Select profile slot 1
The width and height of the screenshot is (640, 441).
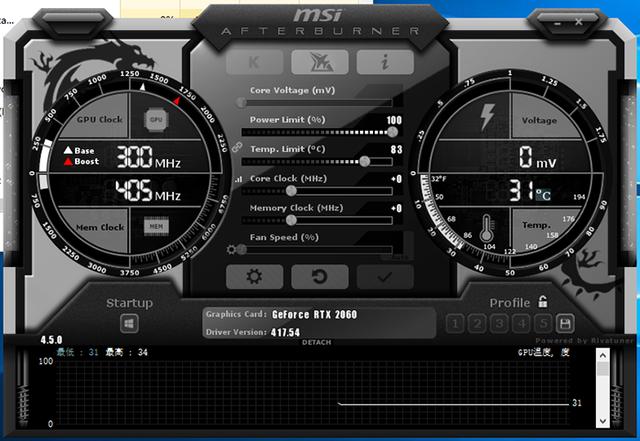tap(455, 324)
